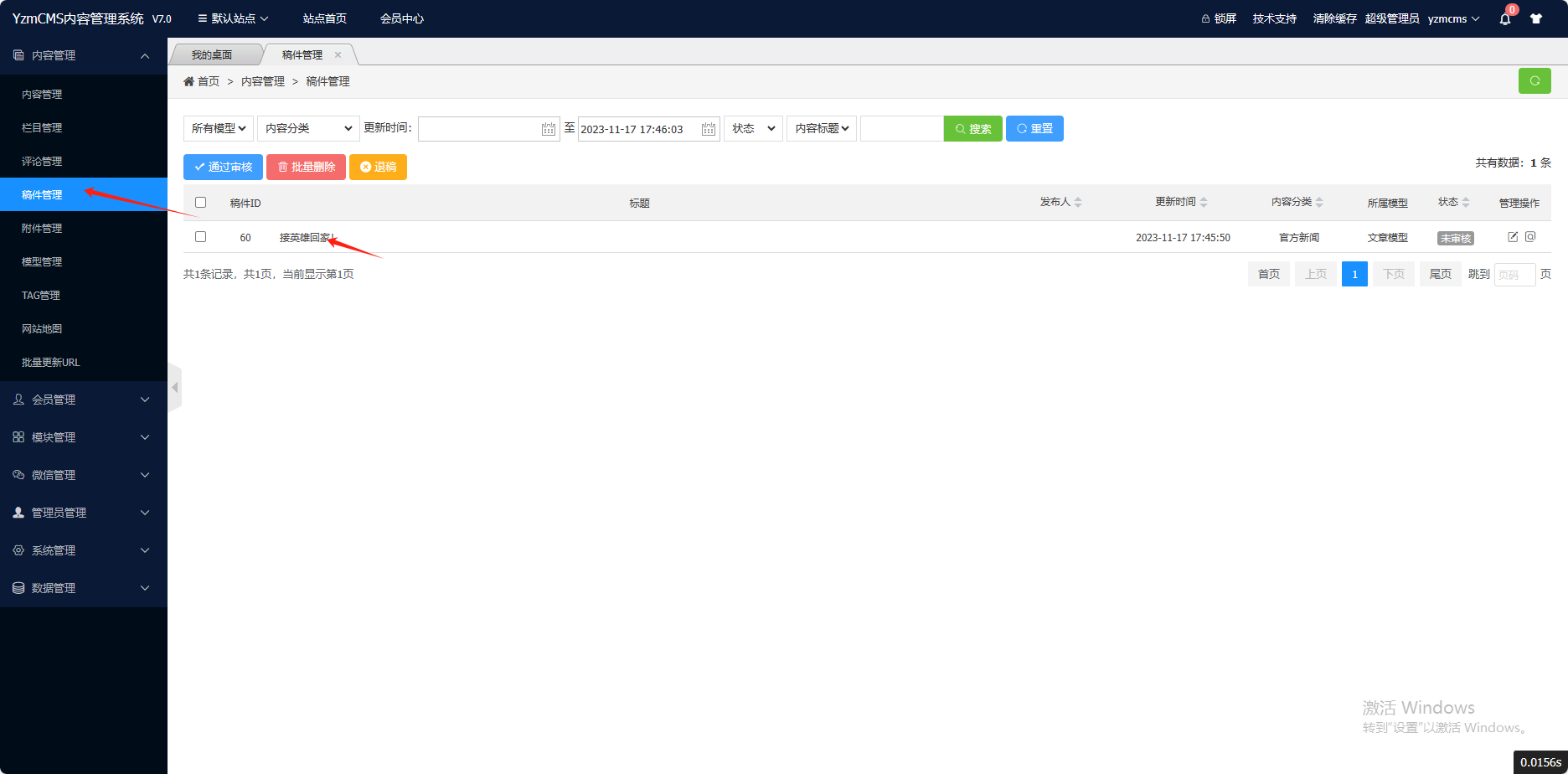The image size is (1568, 774).
Task: Open 模型管理 in the sidebar
Action: pos(84,261)
